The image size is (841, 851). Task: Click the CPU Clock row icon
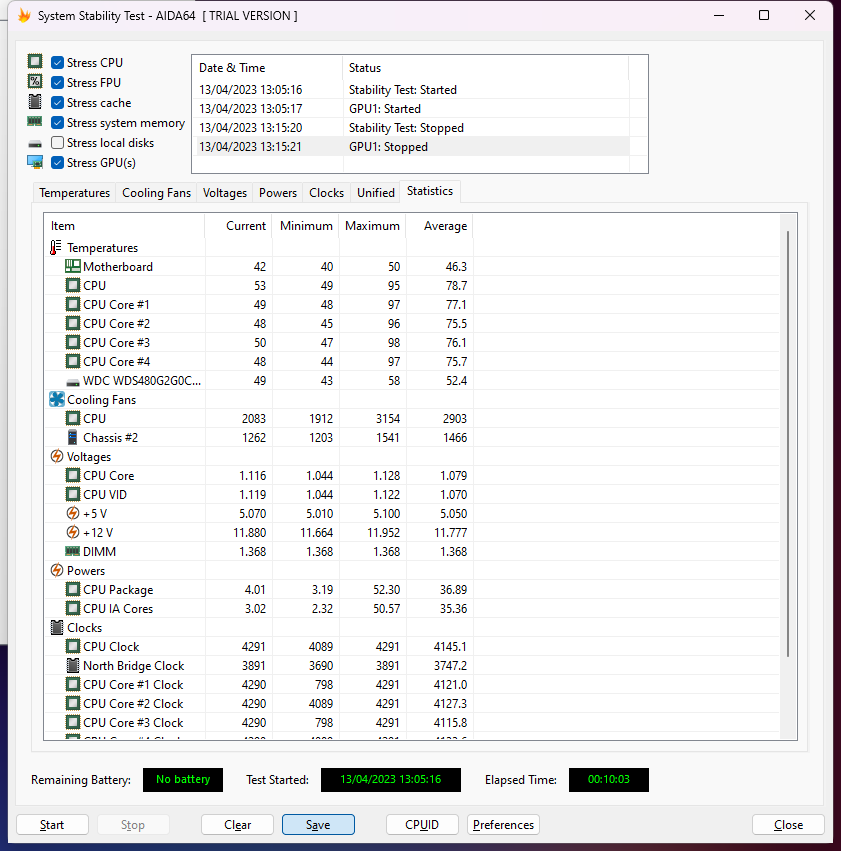point(73,646)
